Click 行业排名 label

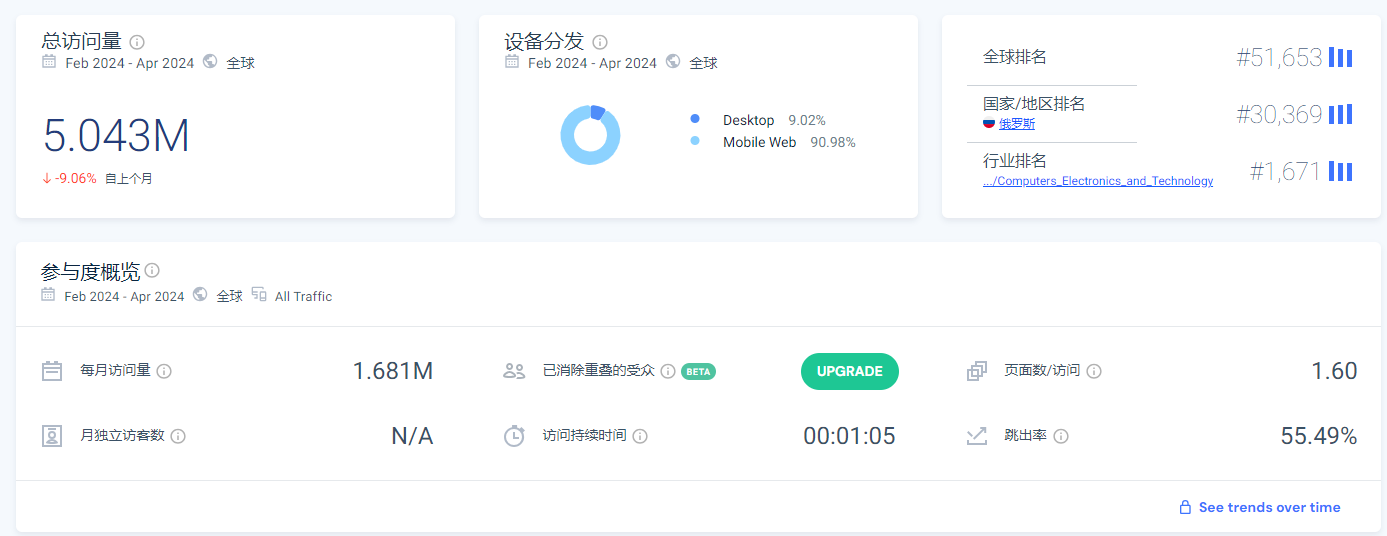point(1015,161)
